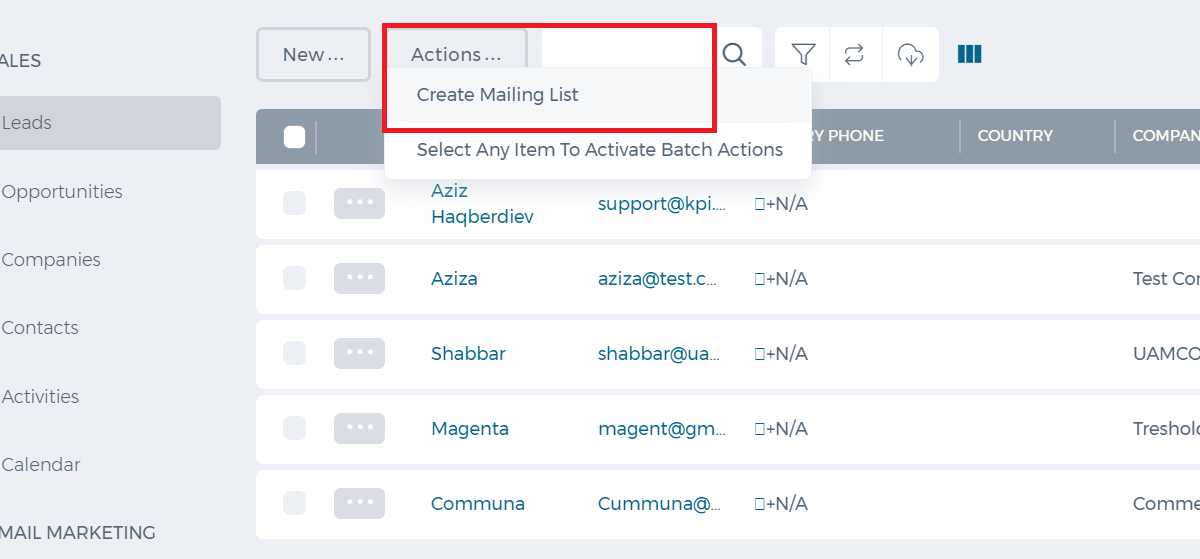This screenshot has height=559, width=1200.
Task: Open the filter funnel icon
Action: [x=803, y=54]
